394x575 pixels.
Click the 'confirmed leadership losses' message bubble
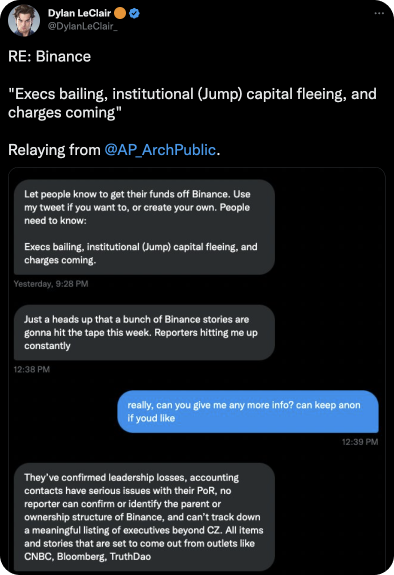pyautogui.click(x=144, y=517)
